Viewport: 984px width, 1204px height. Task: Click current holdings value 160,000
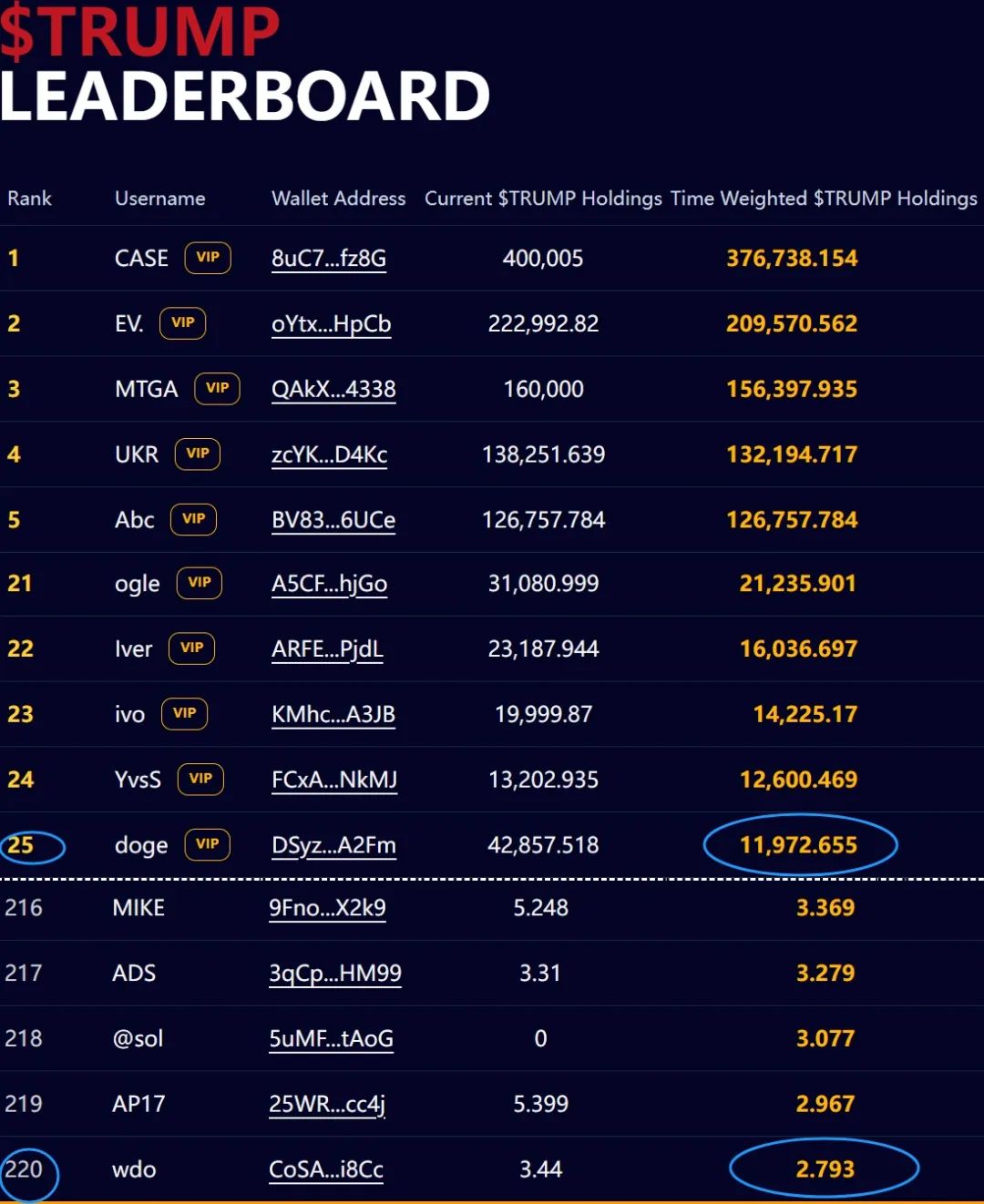(544, 390)
